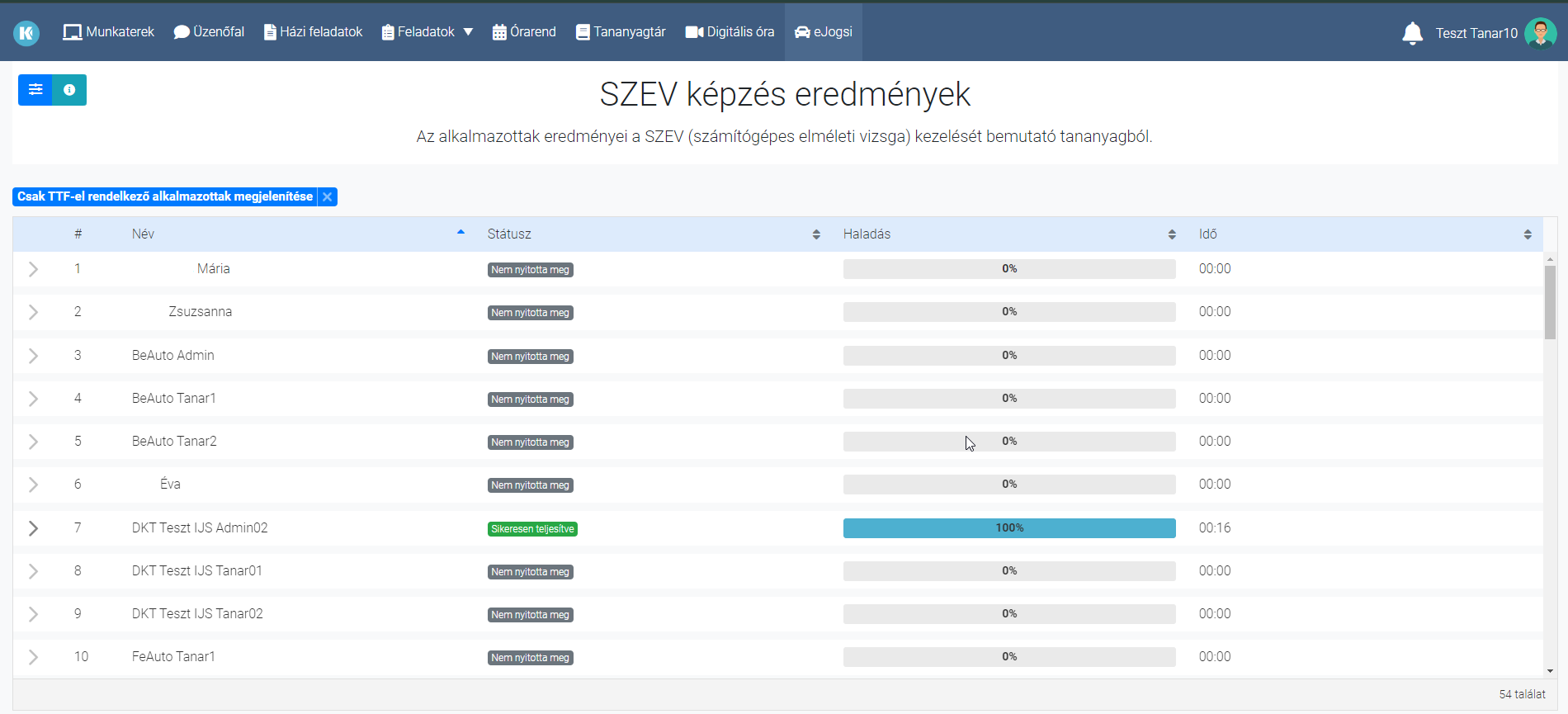Click the name BeAuto Admin
The image size is (1568, 714).
[173, 355]
